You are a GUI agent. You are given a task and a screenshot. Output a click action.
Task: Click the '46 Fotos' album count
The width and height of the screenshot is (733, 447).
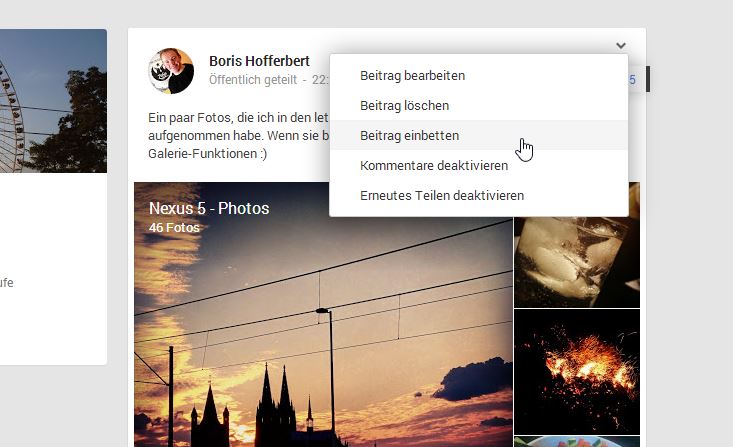[174, 227]
